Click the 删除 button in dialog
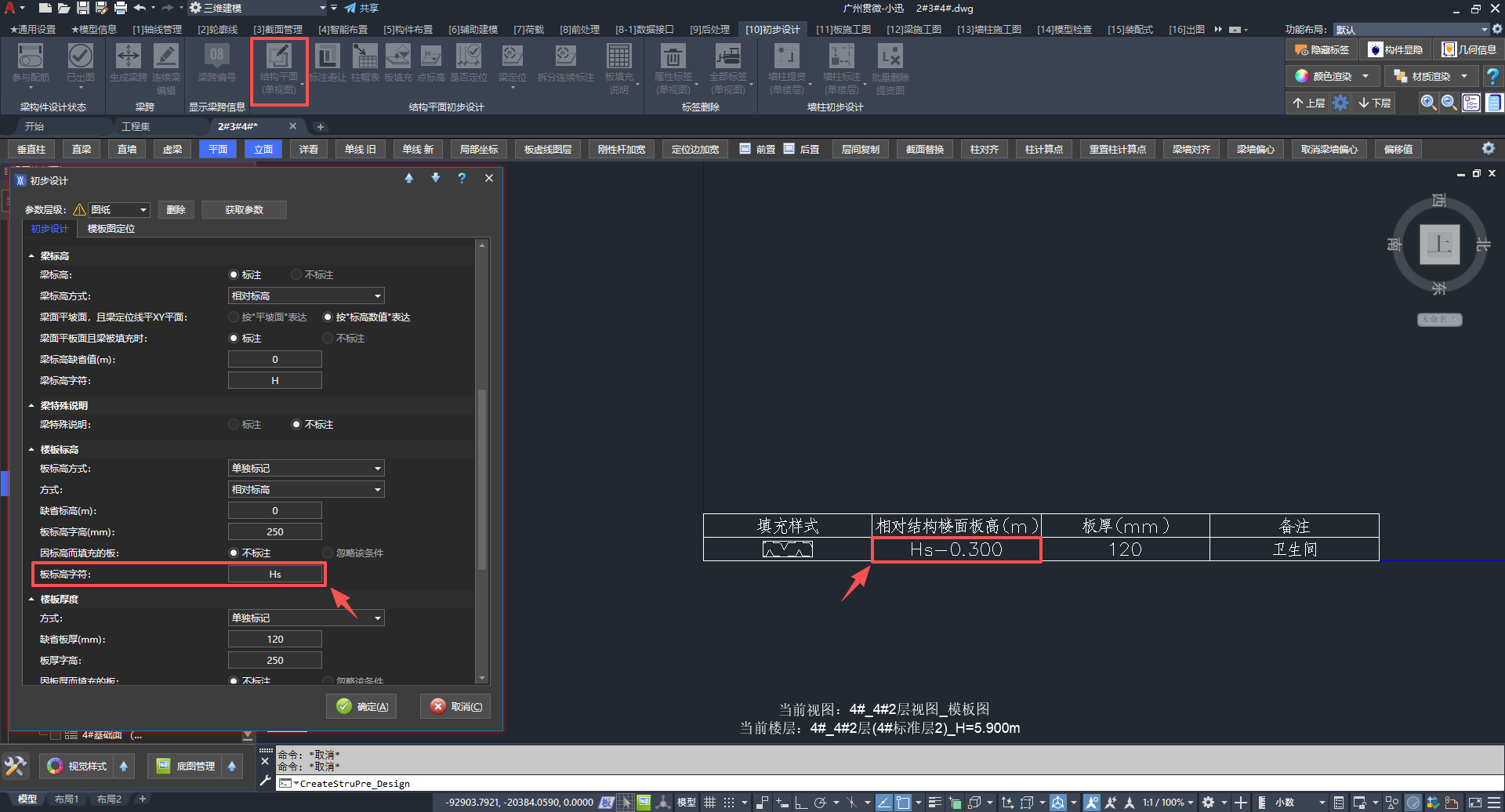 coord(176,210)
